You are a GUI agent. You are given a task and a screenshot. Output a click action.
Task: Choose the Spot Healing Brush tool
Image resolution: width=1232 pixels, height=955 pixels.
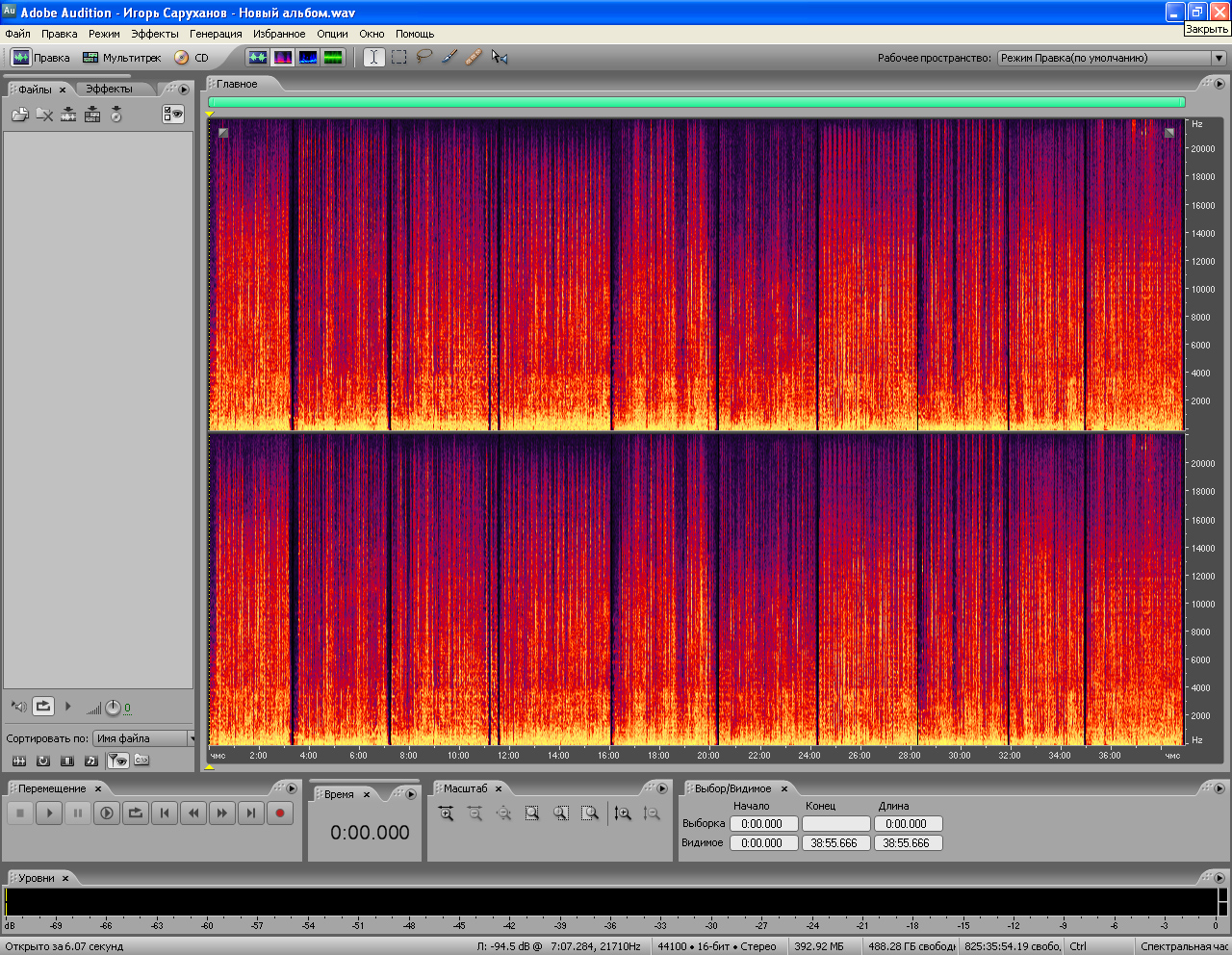[474, 58]
